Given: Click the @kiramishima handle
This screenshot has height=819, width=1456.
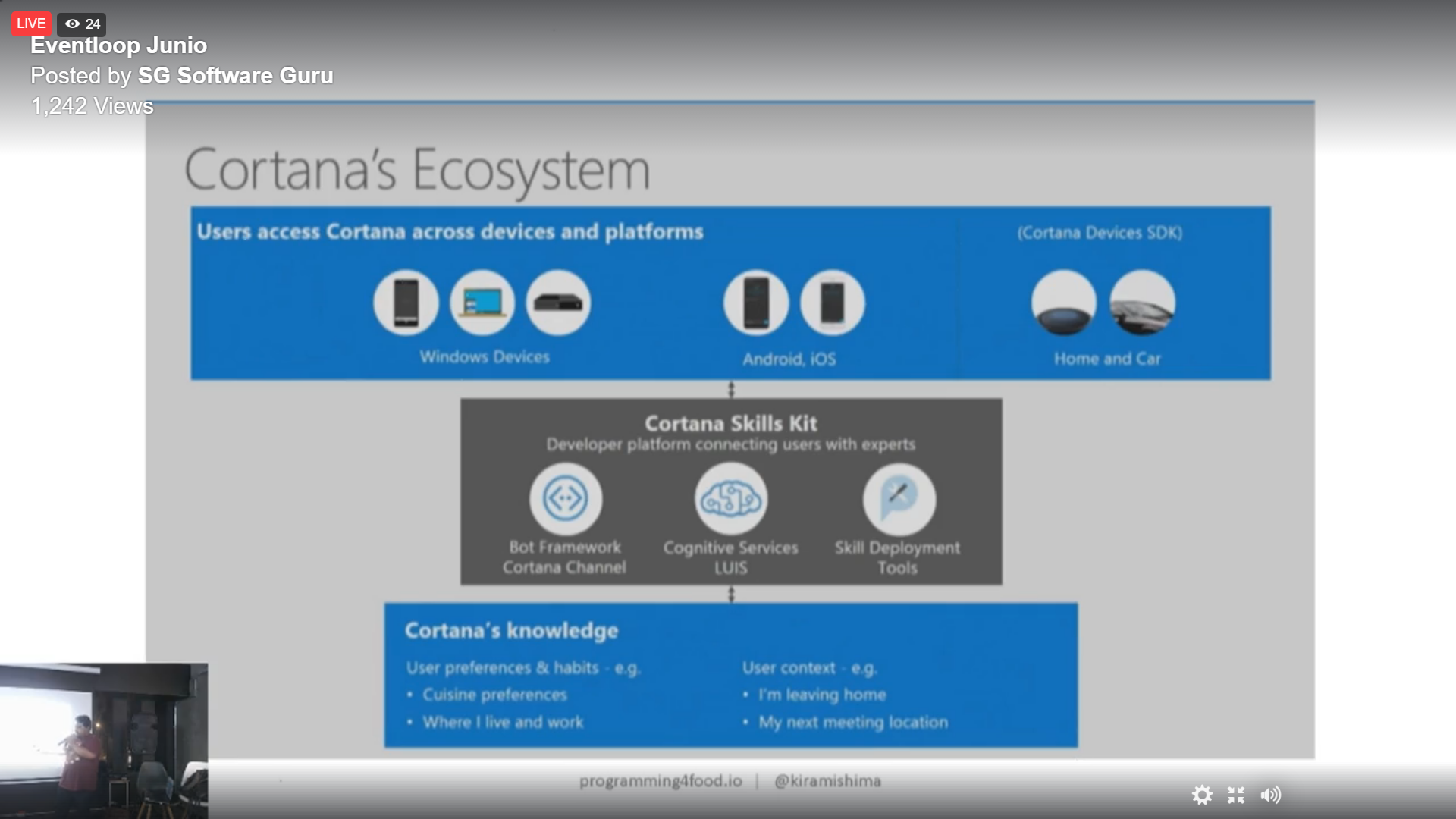Looking at the screenshot, I should [827, 781].
